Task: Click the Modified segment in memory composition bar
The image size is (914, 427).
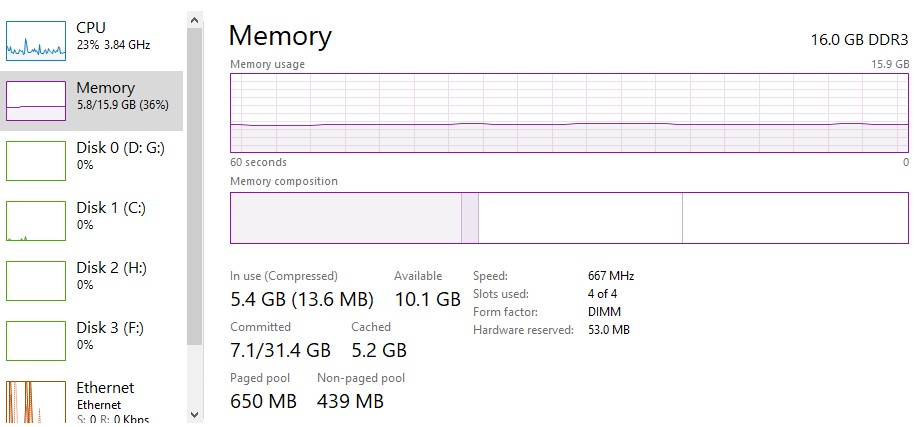Action: (470, 217)
